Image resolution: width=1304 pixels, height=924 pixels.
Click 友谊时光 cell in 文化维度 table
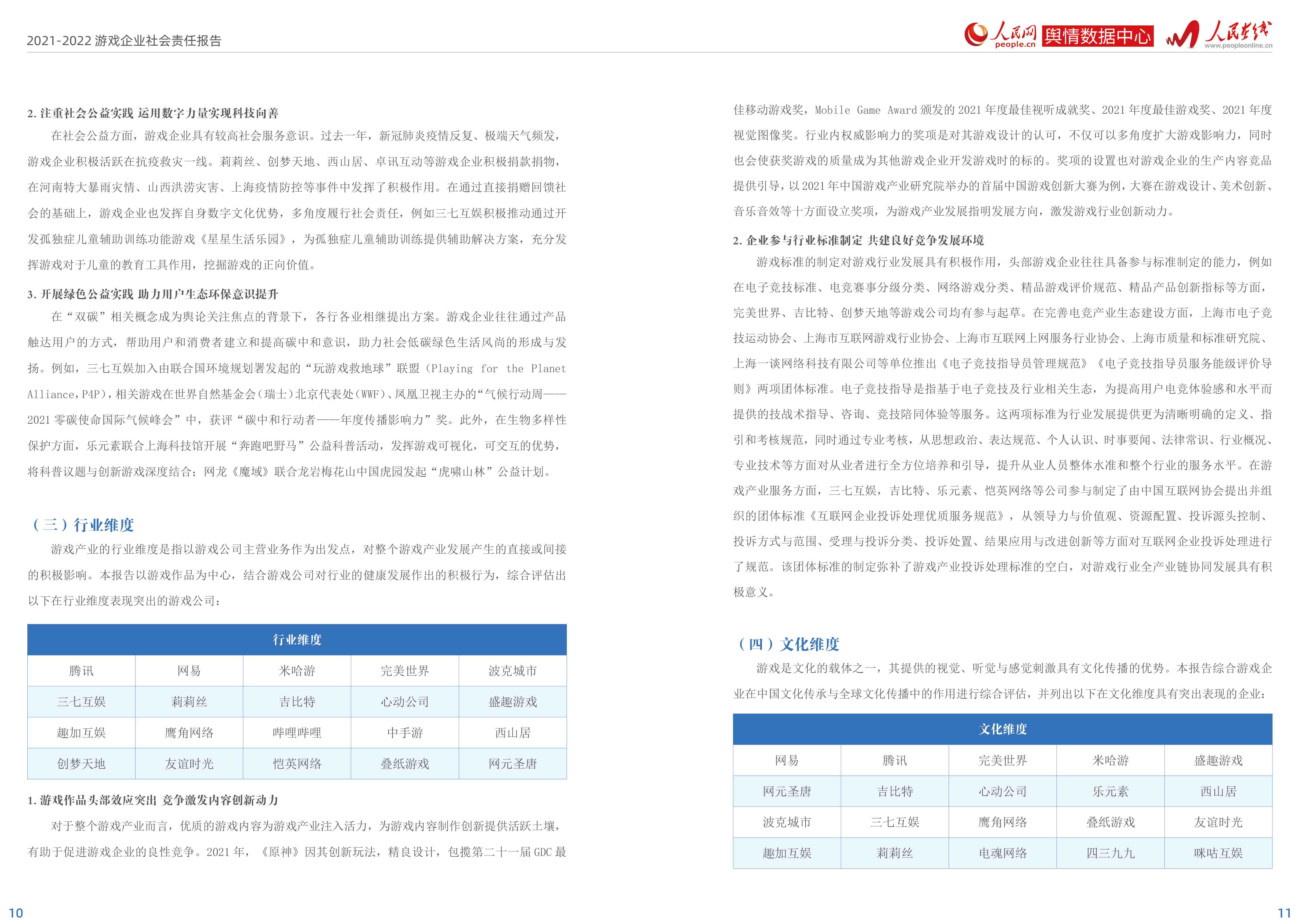pyautogui.click(x=1218, y=822)
